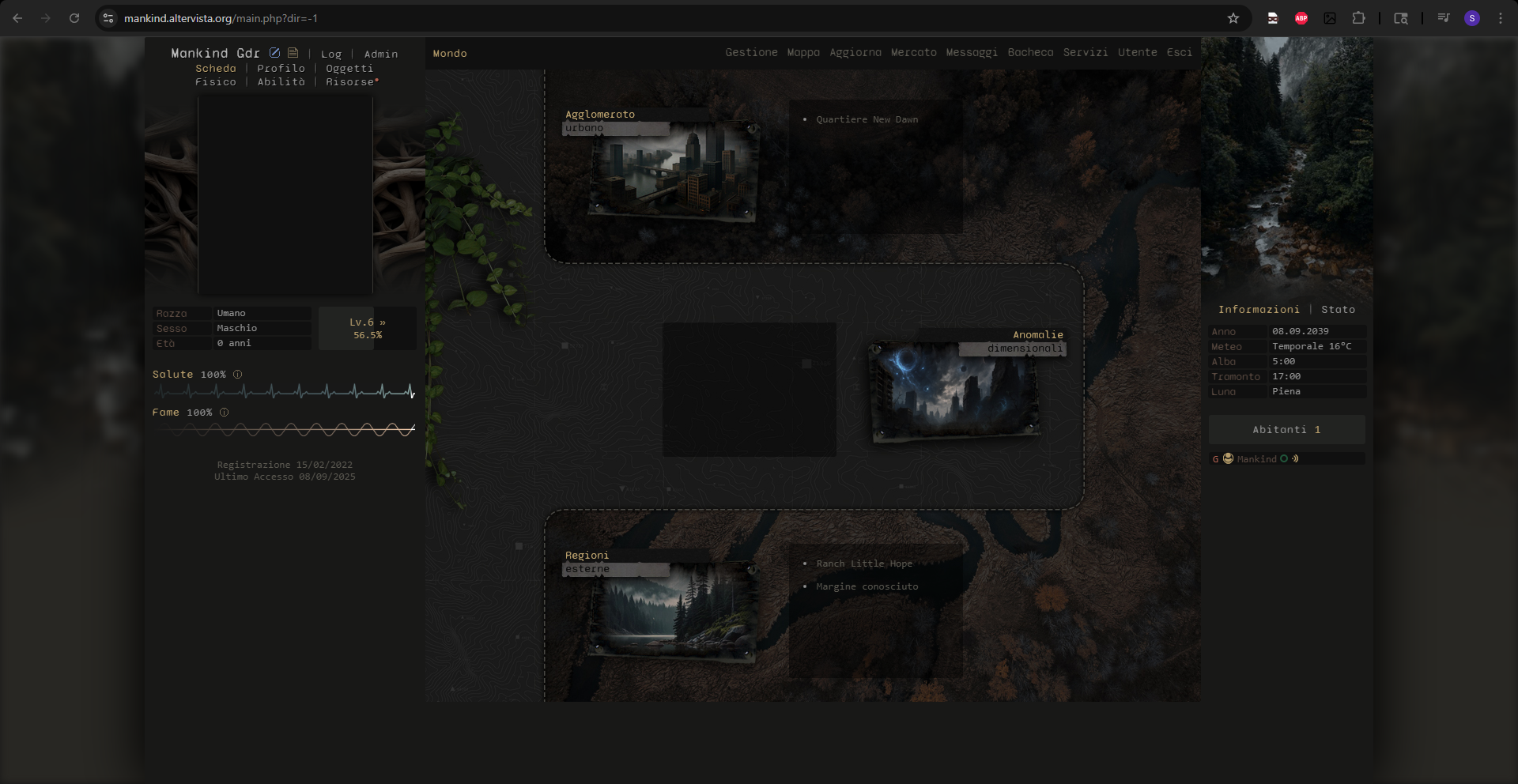This screenshot has width=1518, height=784.
Task: Enter Quartiere New Dawn location
Action: (867, 120)
